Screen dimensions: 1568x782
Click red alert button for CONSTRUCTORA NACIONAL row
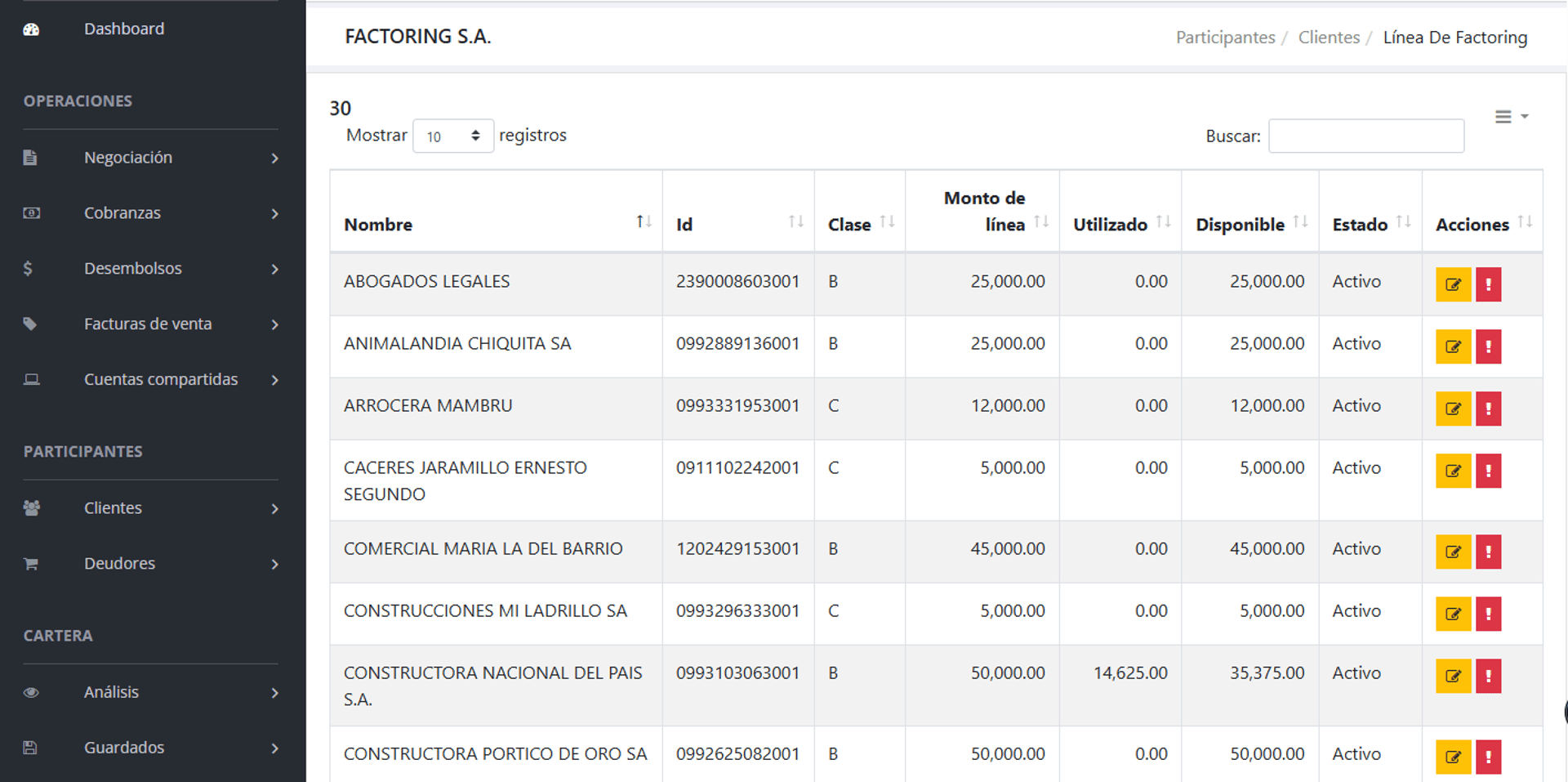pos(1488,676)
